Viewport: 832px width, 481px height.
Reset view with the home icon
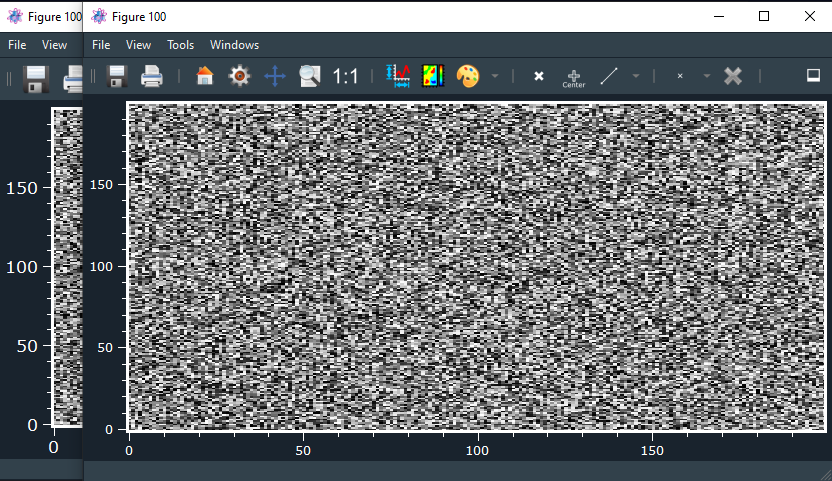click(x=205, y=76)
